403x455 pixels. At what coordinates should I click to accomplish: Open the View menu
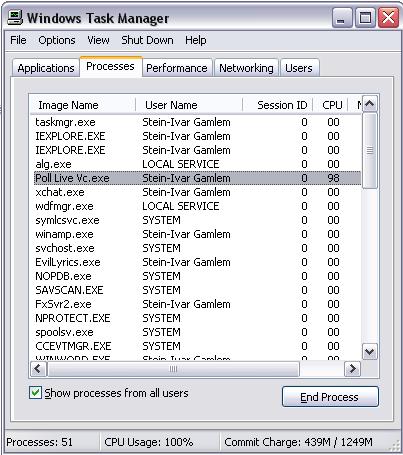98,40
